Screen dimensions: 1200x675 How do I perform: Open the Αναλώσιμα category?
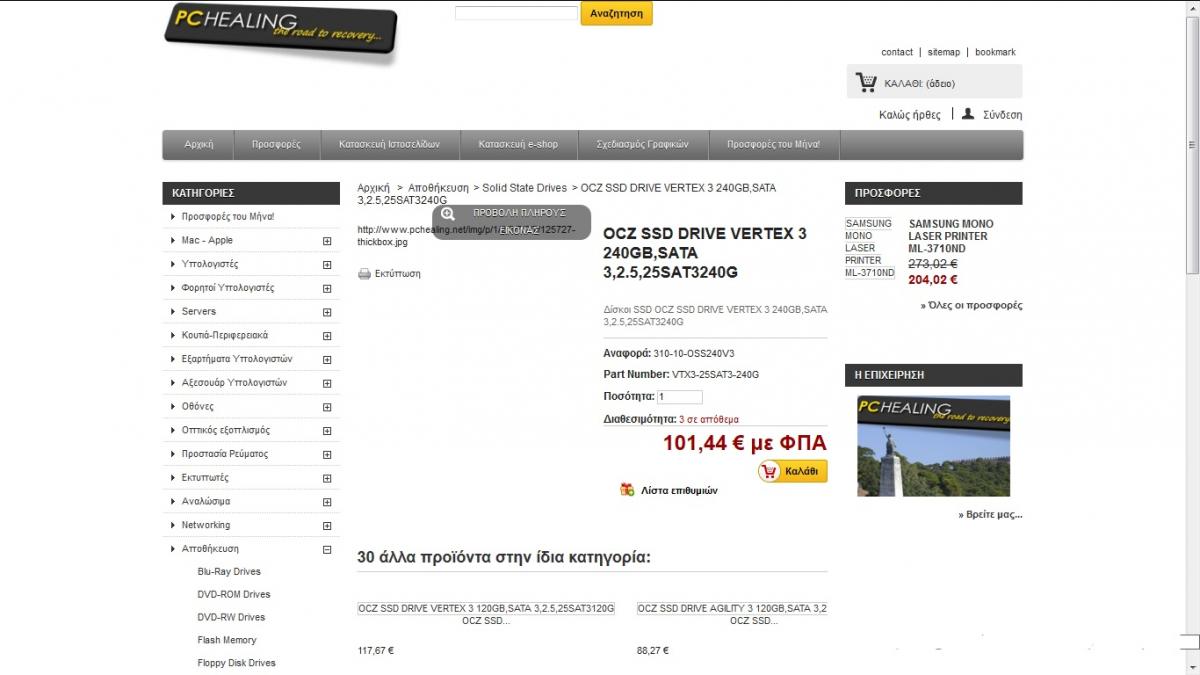[206, 502]
